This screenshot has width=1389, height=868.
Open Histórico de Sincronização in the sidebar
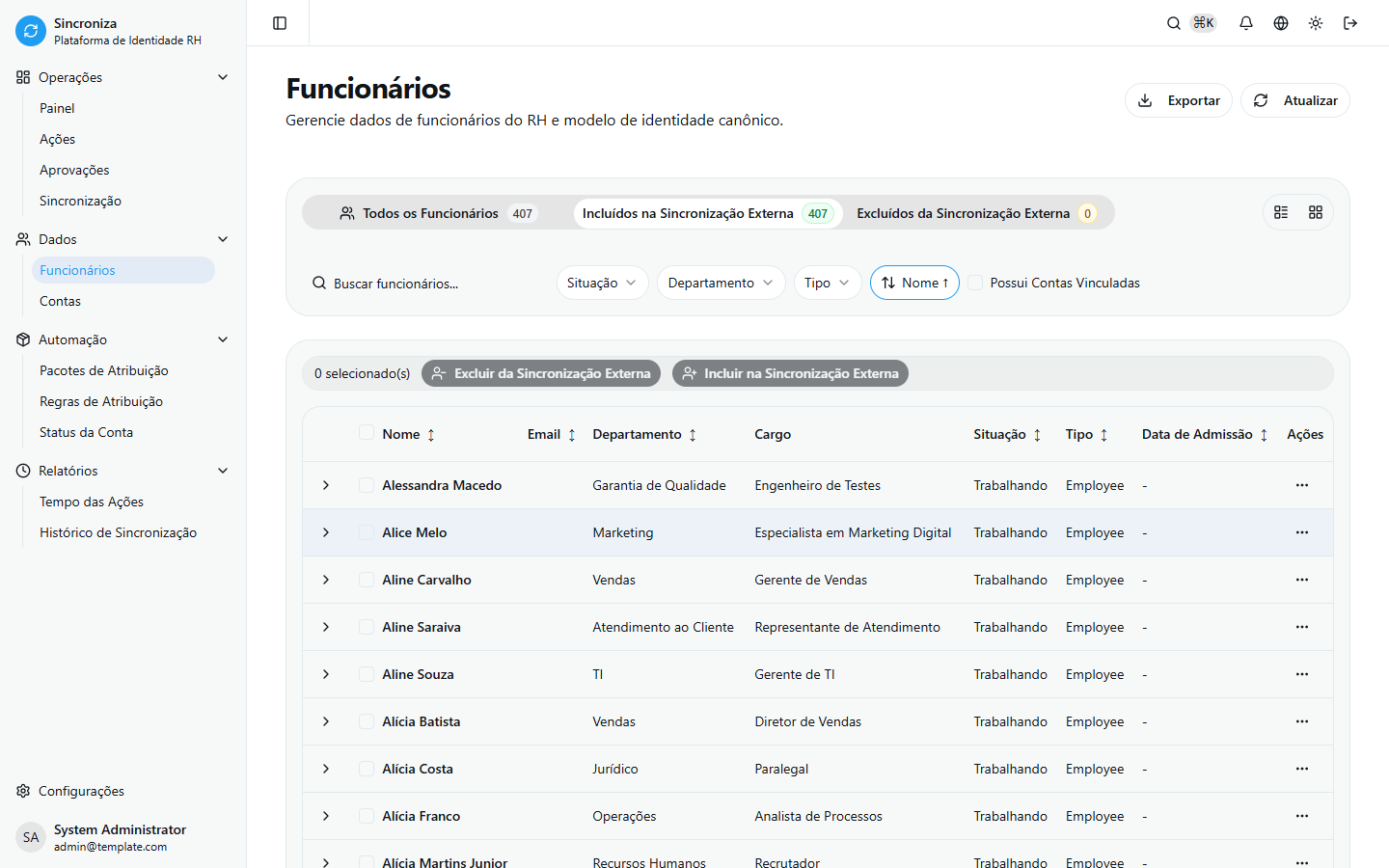(118, 531)
